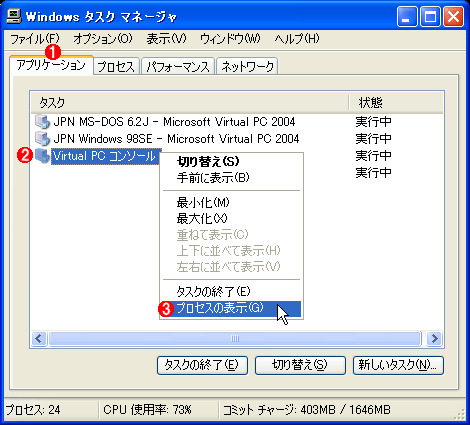
Task: Select the JPN Windows 98SE task icon
Action: coord(42,139)
